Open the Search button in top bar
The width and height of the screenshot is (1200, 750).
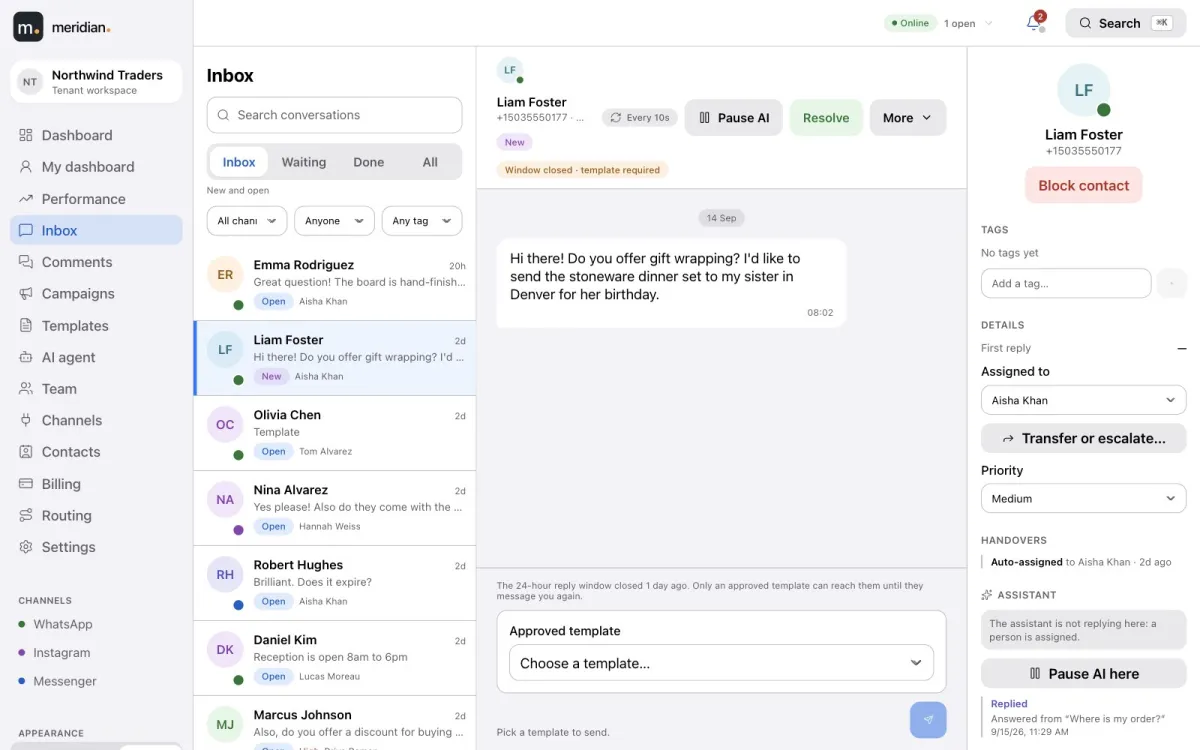click(x=1125, y=23)
